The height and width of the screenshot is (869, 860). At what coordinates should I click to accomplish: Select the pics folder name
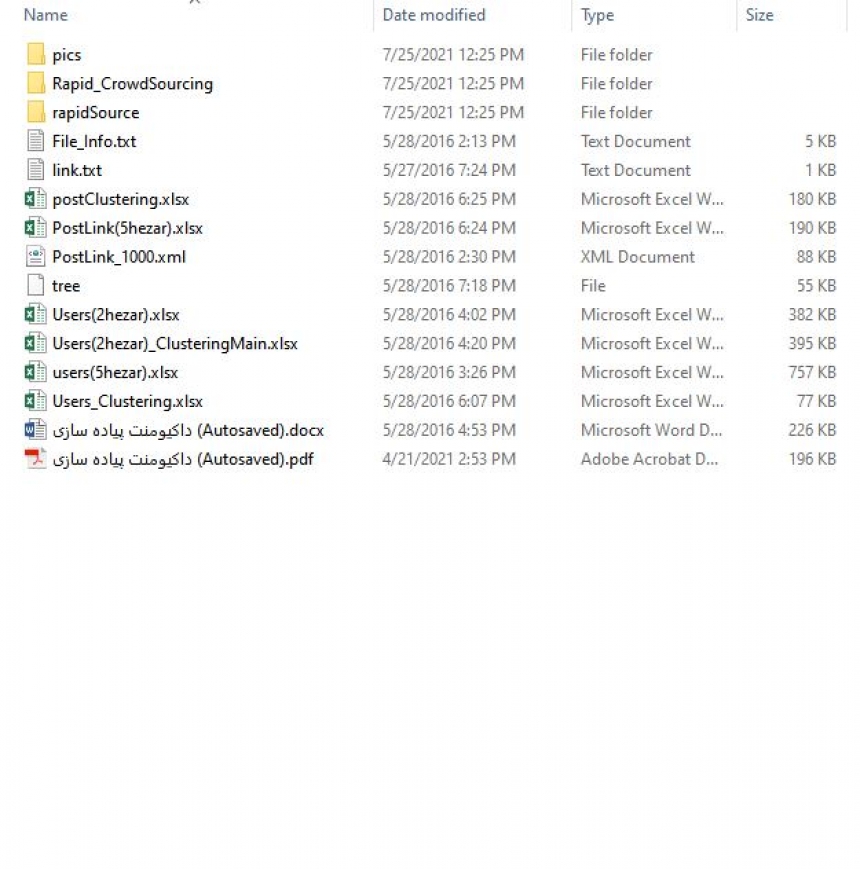tap(66, 55)
